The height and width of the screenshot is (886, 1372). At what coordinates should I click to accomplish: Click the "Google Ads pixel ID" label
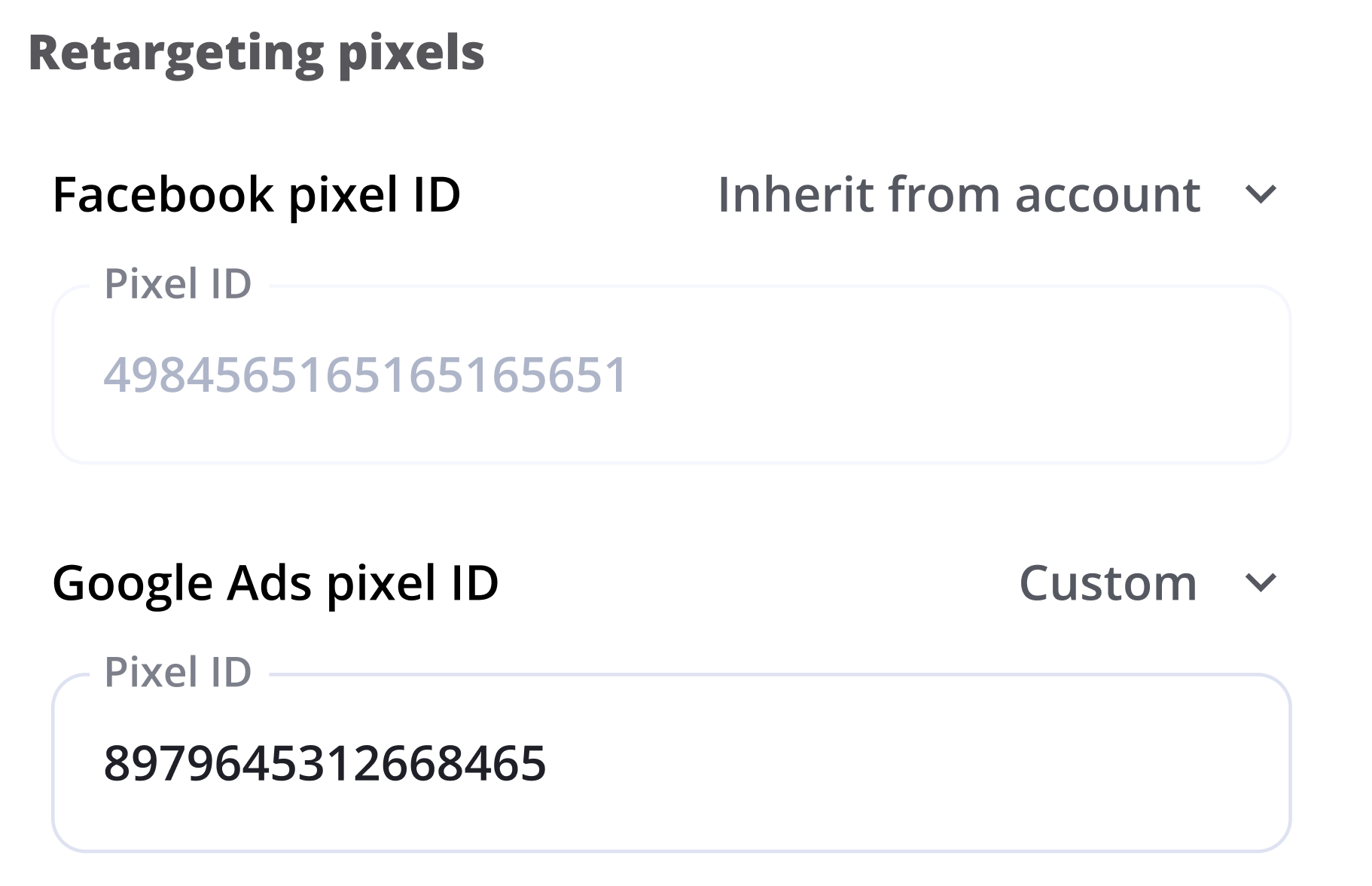point(276,583)
